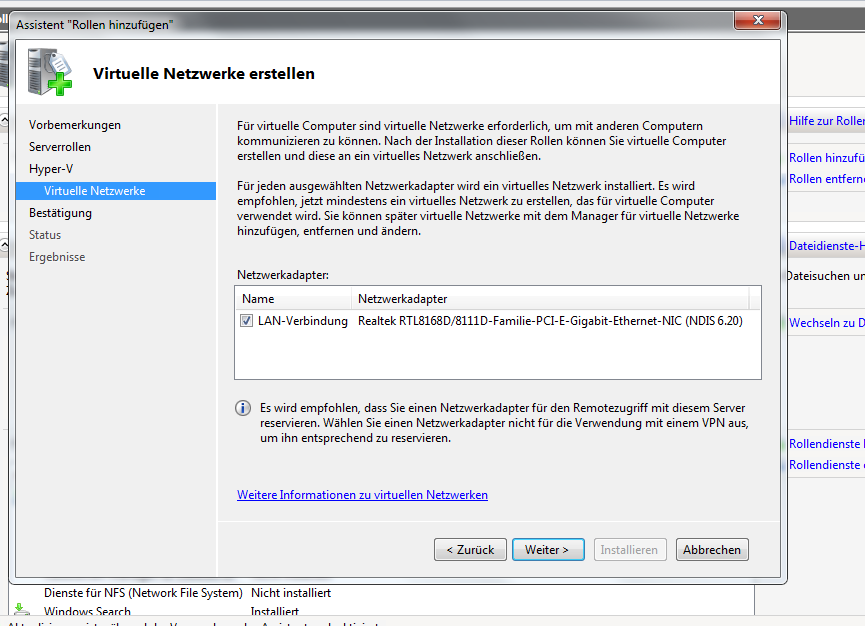Uncheck the LAN-Verbindung network adapter checkbox
The width and height of the screenshot is (865, 626).
tap(246, 321)
